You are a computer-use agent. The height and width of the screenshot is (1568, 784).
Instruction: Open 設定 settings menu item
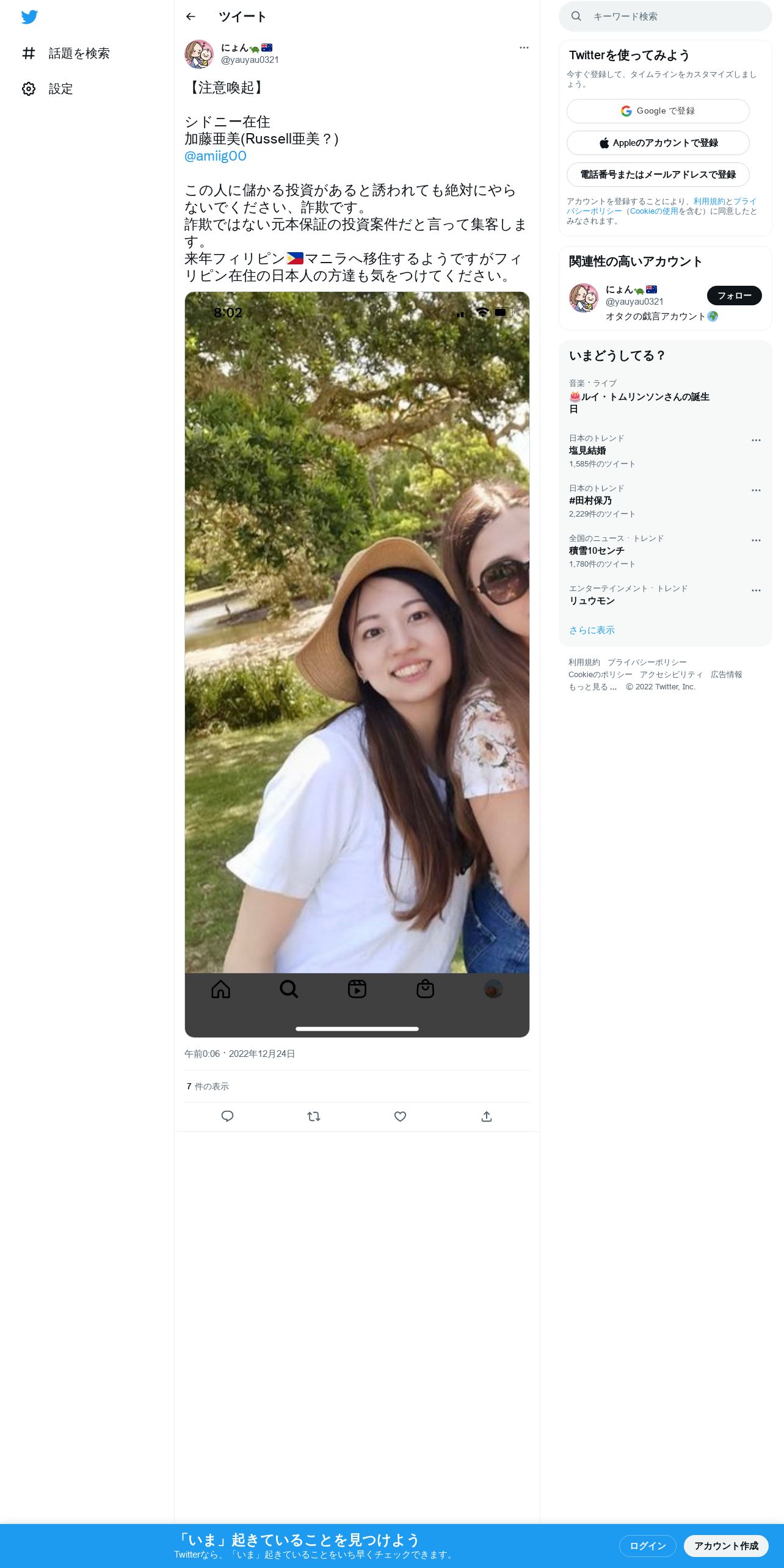(x=48, y=89)
